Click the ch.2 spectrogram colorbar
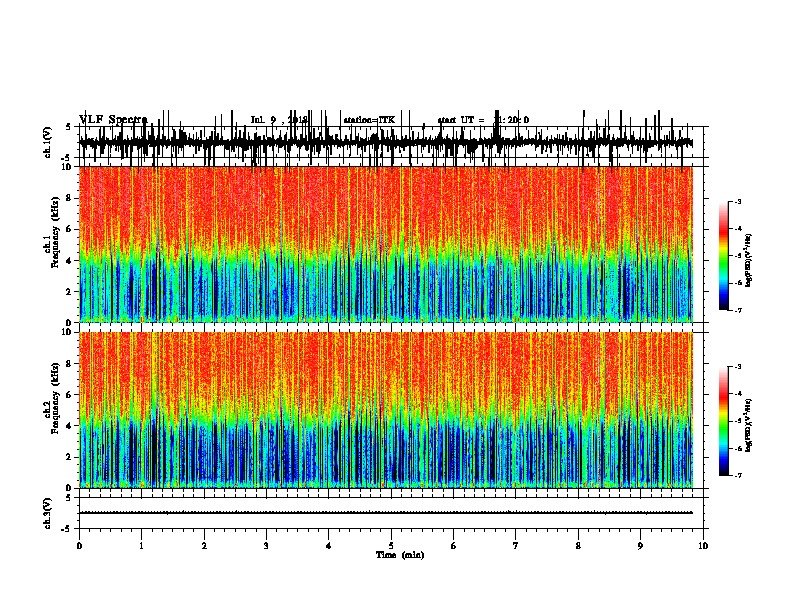 [723, 421]
